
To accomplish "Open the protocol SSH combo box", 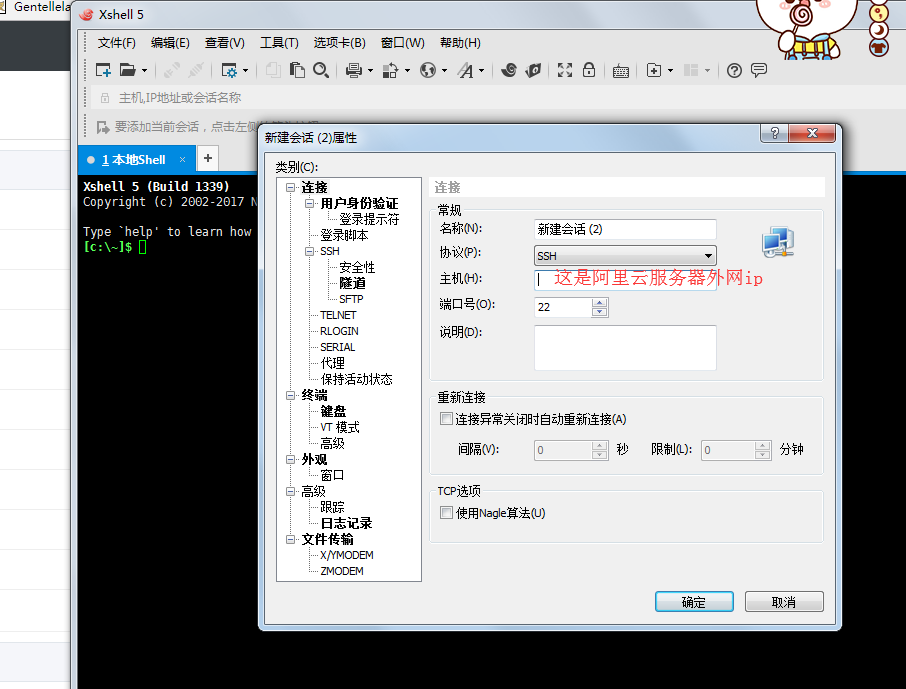I will point(625,255).
